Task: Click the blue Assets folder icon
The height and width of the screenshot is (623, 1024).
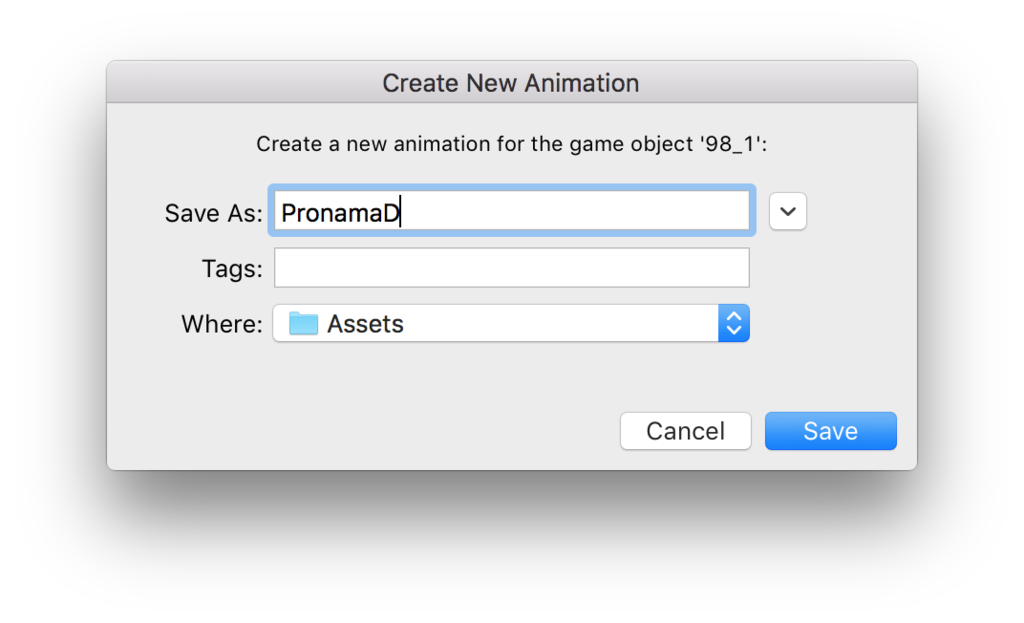Action: pyautogui.click(x=303, y=323)
